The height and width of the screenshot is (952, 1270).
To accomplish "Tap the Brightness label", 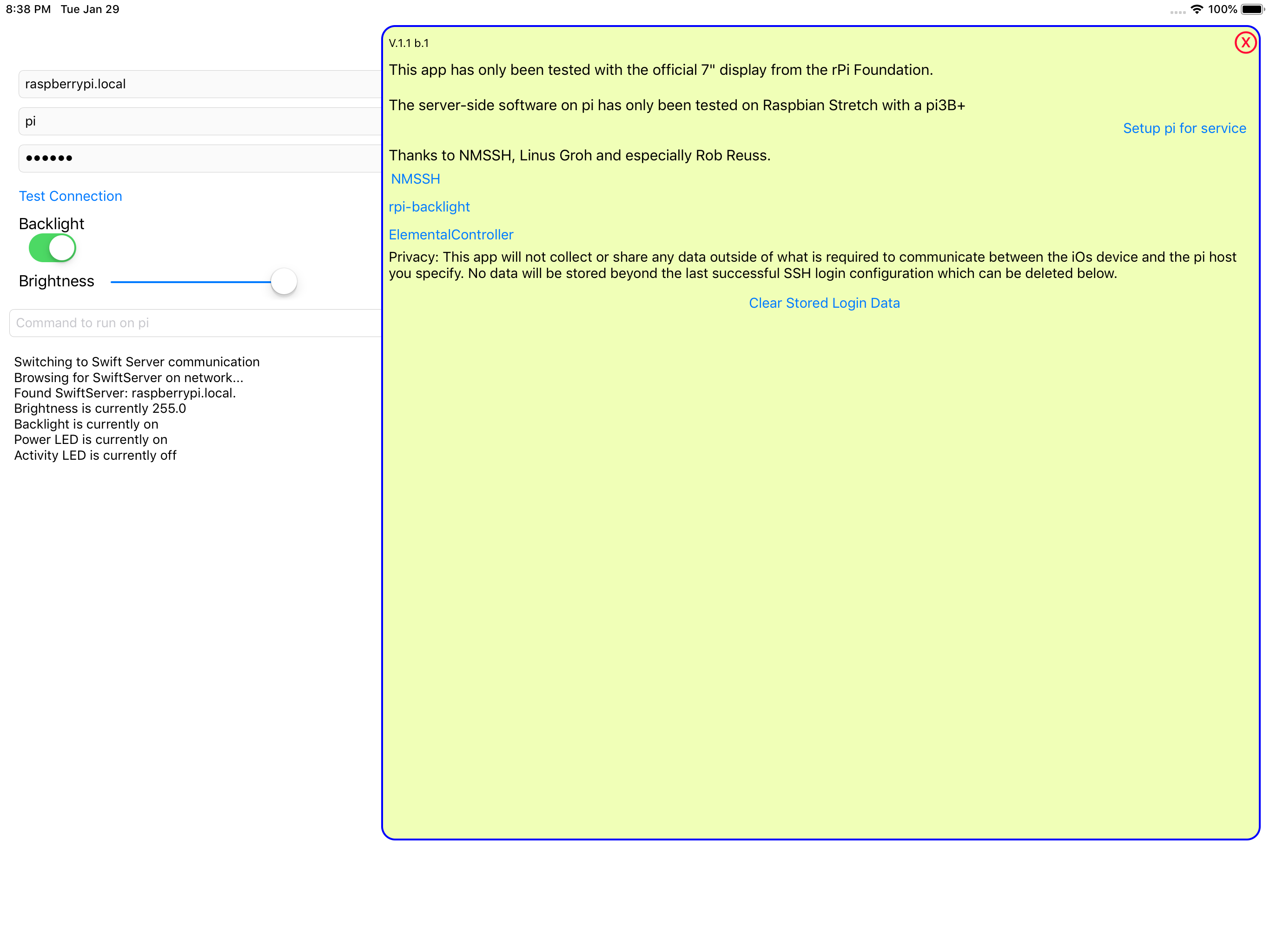I will click(56, 281).
